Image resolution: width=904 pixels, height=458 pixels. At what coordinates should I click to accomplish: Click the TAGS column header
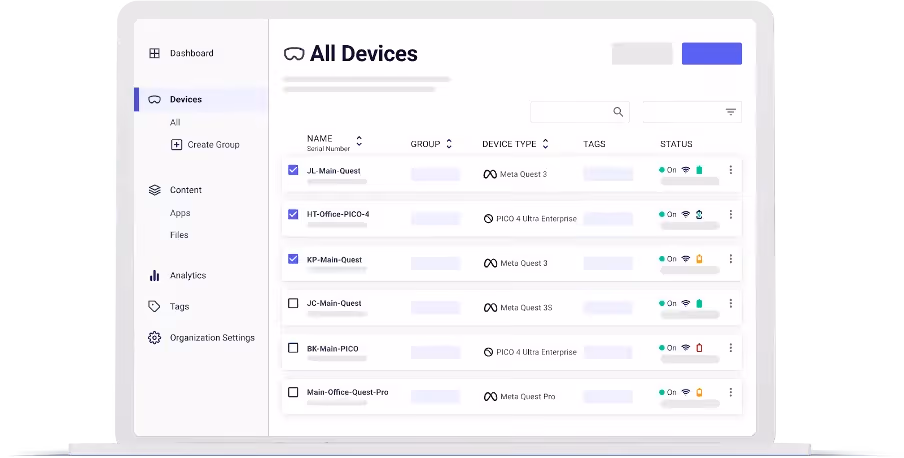pos(594,144)
